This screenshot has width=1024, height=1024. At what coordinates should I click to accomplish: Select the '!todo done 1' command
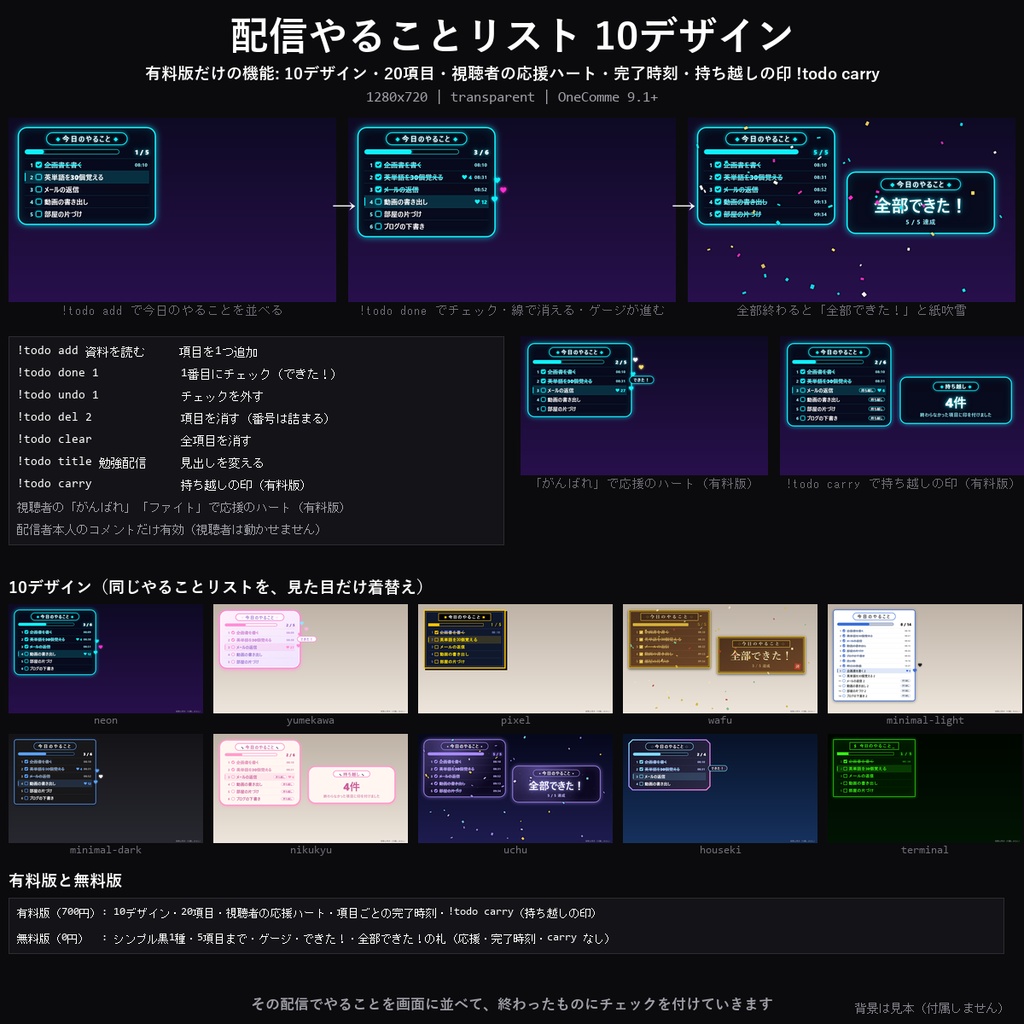(58, 373)
